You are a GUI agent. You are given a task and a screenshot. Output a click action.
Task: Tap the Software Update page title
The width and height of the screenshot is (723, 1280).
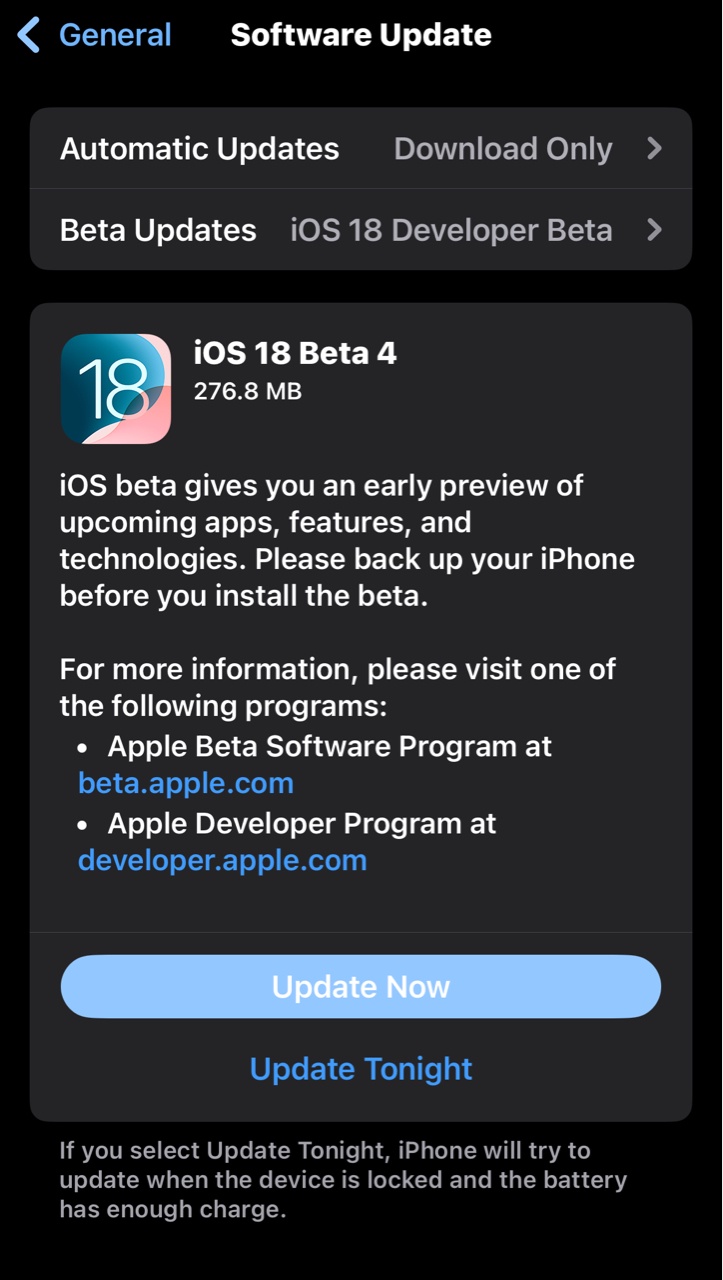pyautogui.click(x=361, y=36)
